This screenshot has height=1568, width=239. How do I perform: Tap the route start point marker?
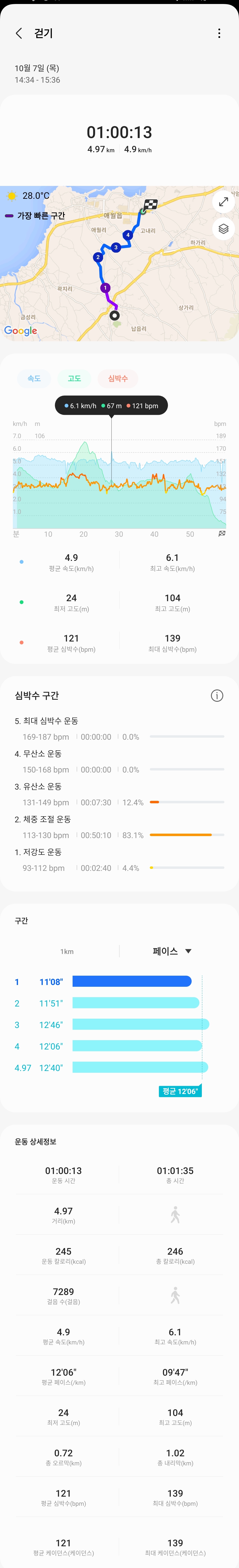pos(114,315)
